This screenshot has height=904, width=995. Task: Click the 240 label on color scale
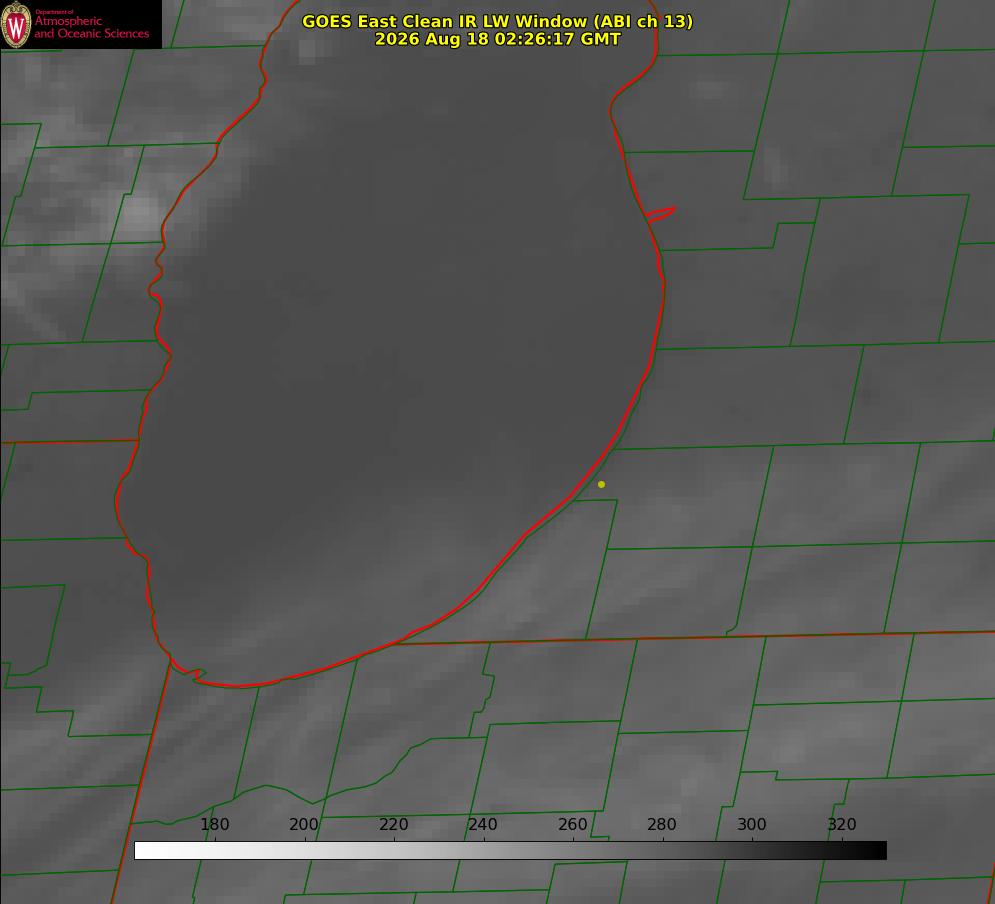(x=483, y=824)
